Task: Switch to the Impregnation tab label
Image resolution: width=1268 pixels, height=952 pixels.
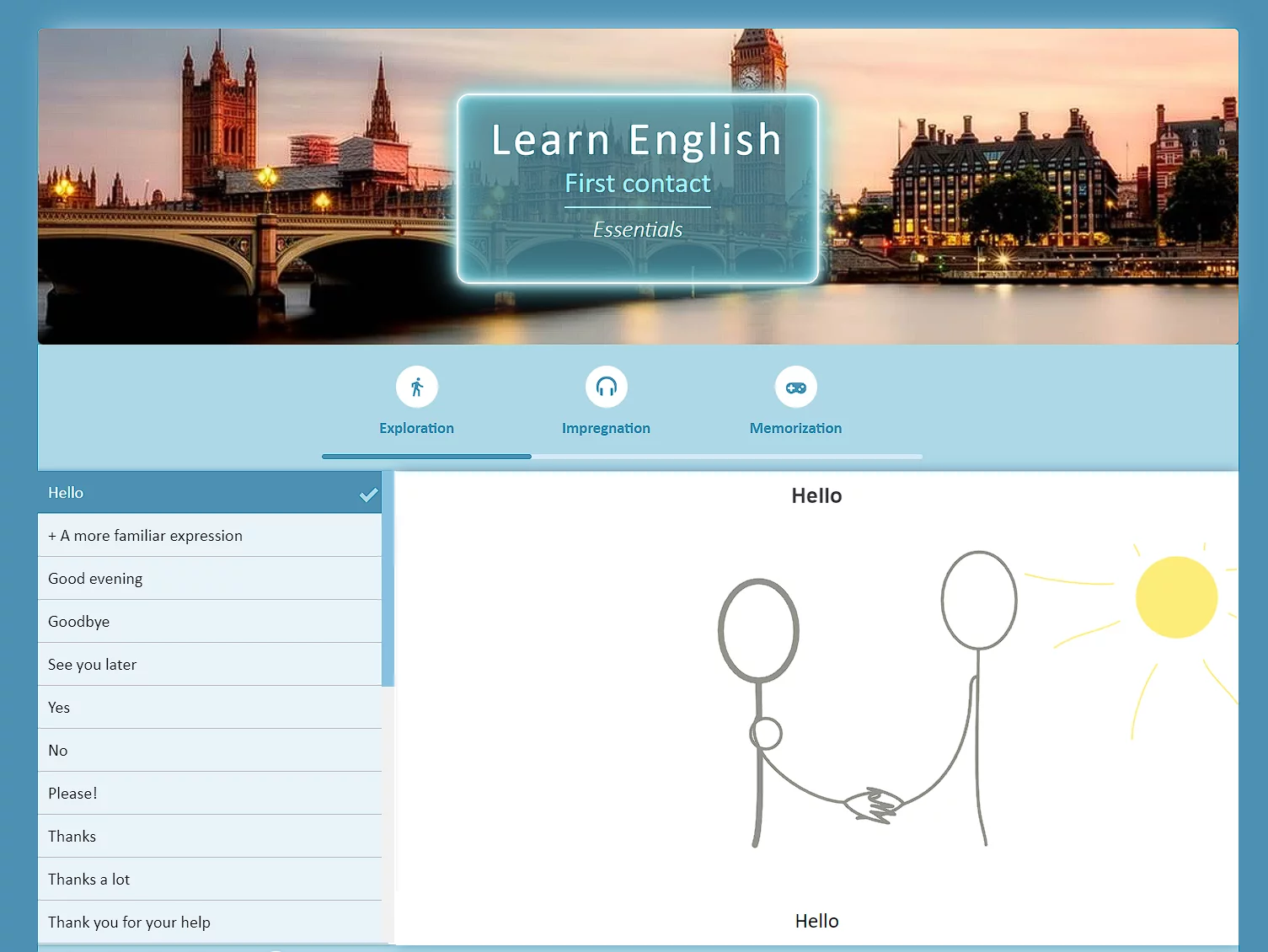Action: (606, 428)
